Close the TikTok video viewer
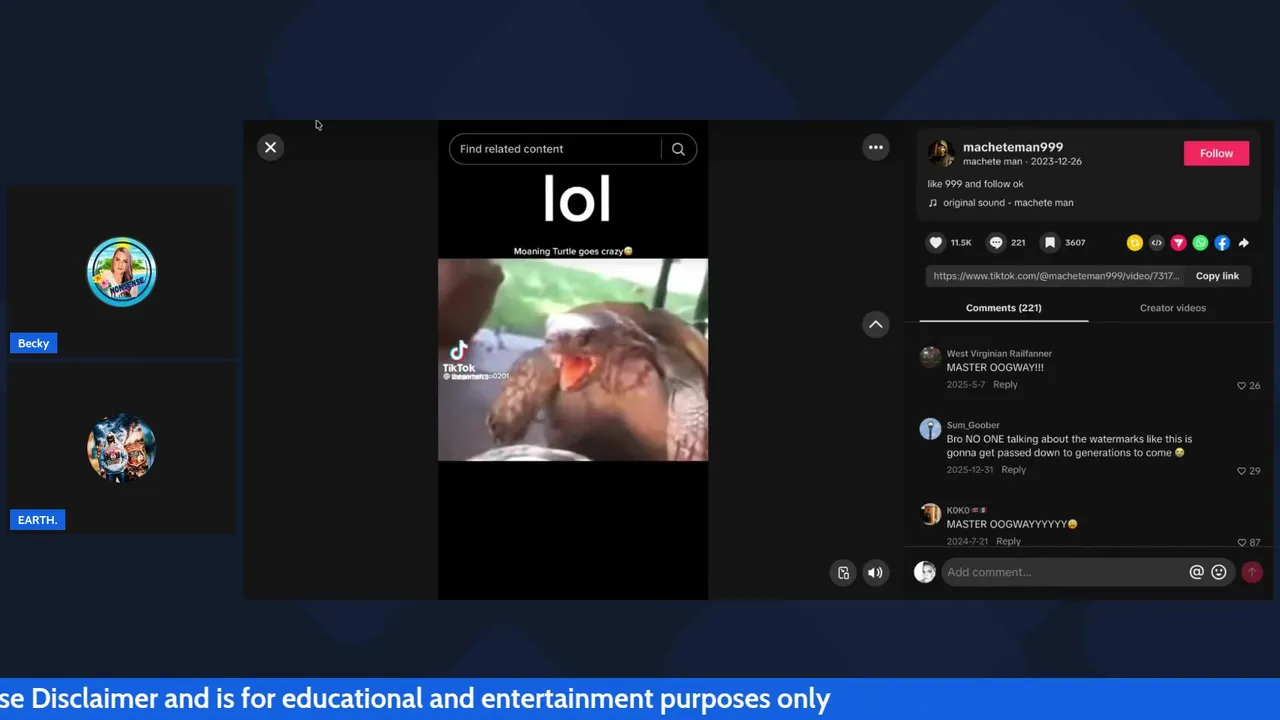This screenshot has width=1280, height=720. coord(270,147)
